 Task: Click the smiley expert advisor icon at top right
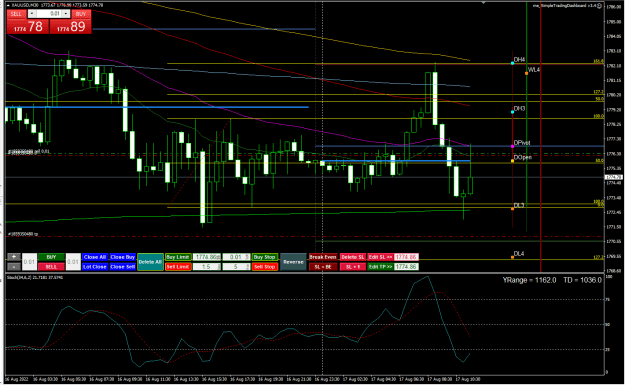(x=599, y=6)
